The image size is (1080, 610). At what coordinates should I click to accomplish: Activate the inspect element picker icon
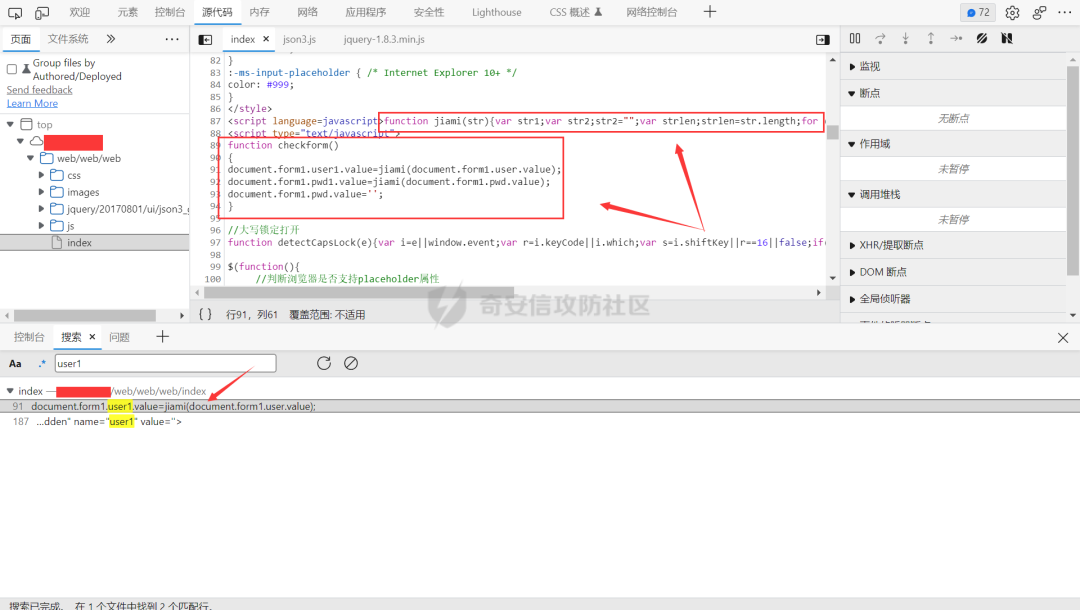[x=14, y=12]
